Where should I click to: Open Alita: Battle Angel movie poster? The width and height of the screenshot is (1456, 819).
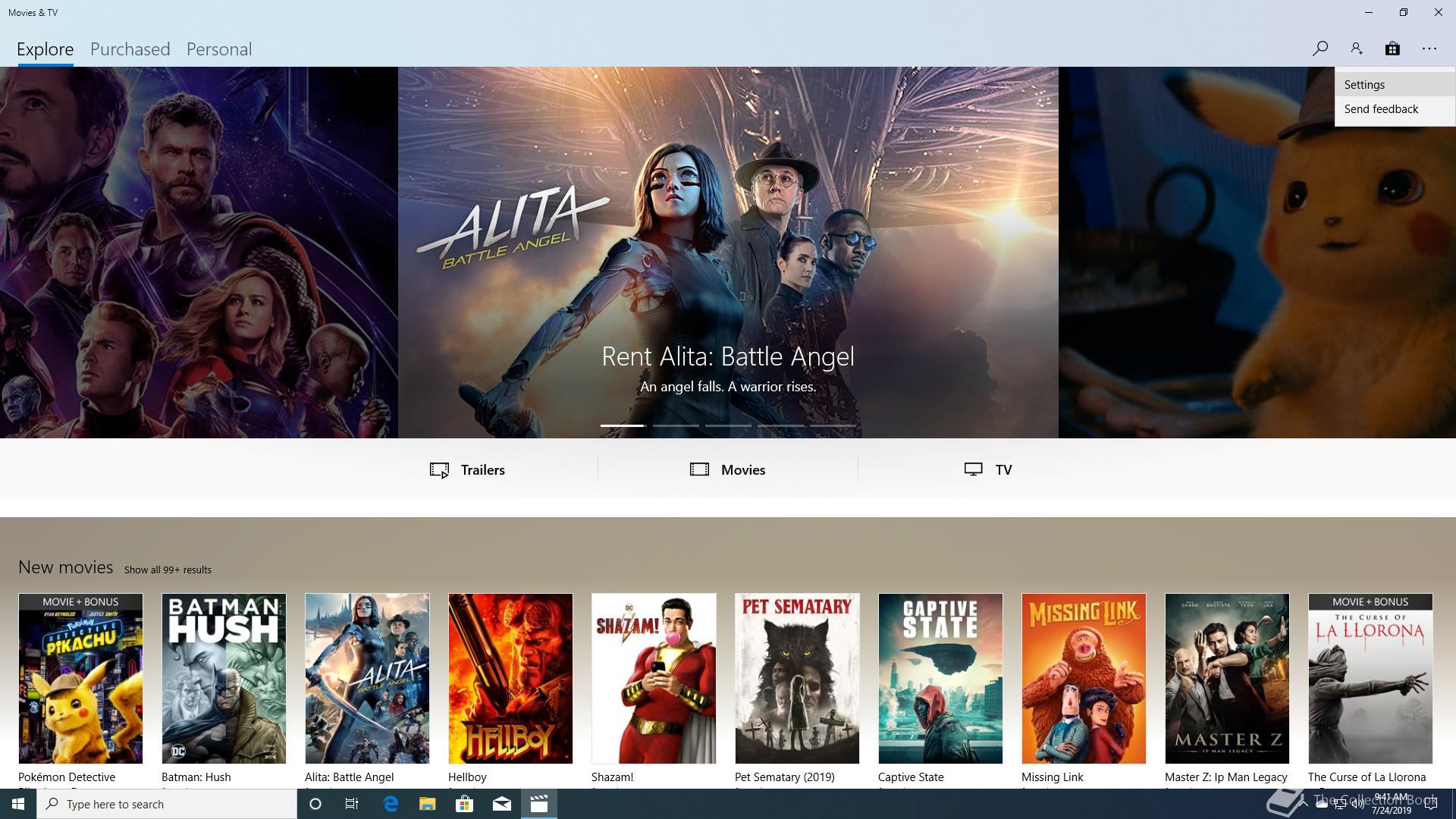[x=367, y=679]
